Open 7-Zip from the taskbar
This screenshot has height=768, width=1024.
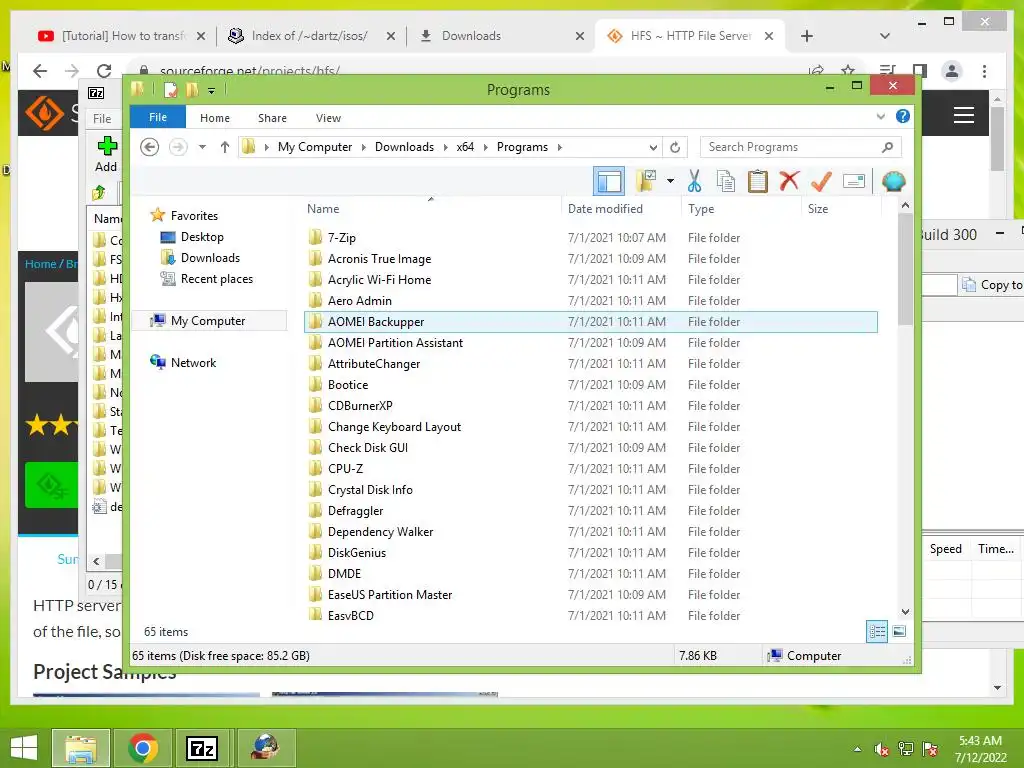point(202,748)
